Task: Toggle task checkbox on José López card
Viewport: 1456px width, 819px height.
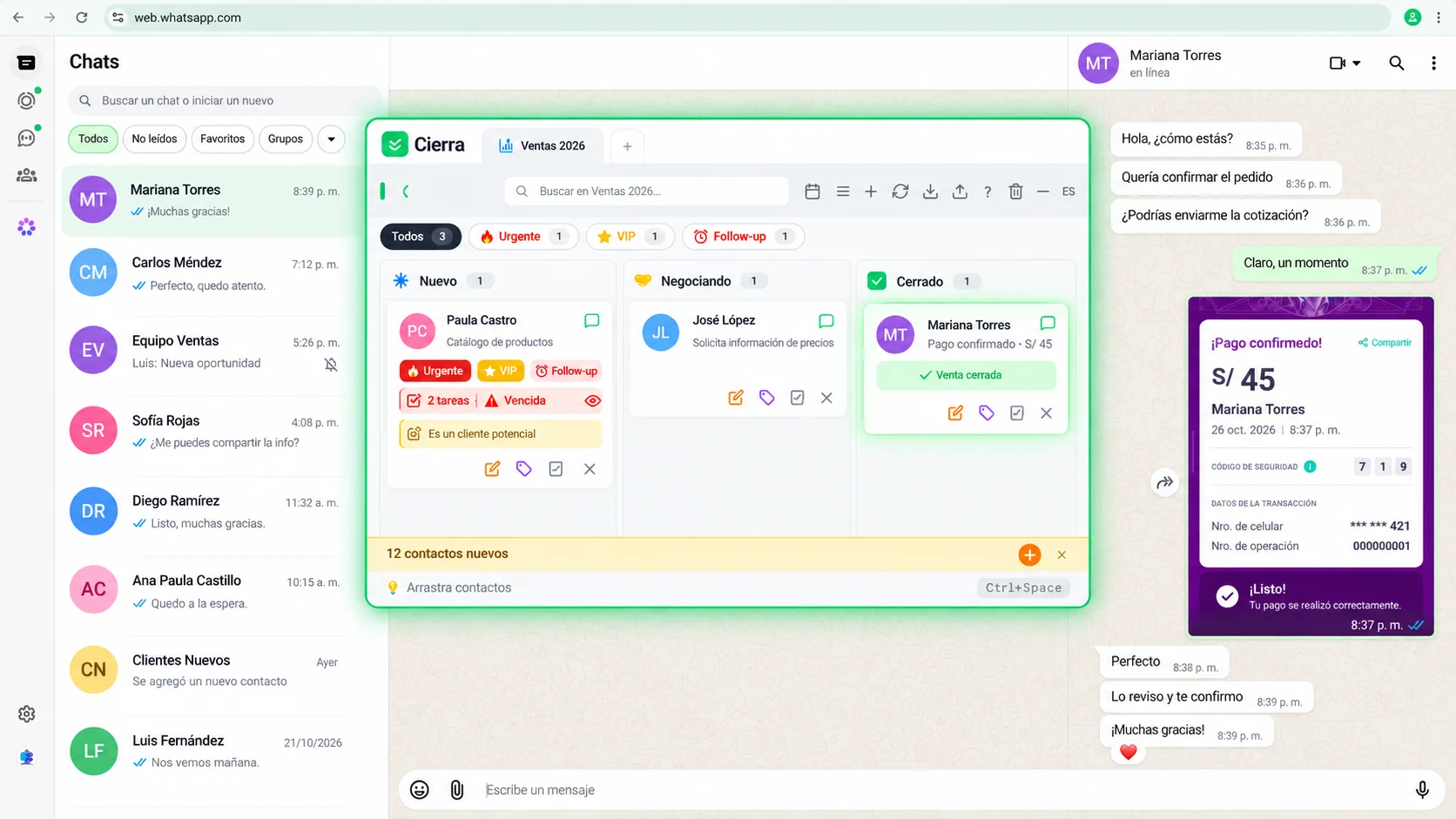Action: tap(797, 398)
